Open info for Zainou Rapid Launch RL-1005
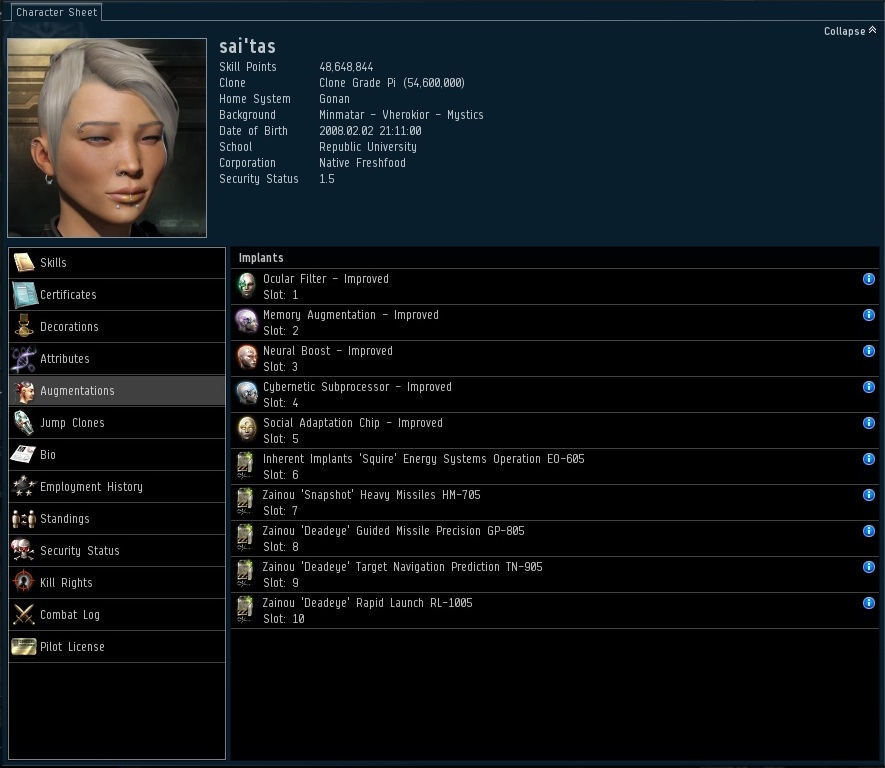This screenshot has height=768, width=885. (869, 603)
